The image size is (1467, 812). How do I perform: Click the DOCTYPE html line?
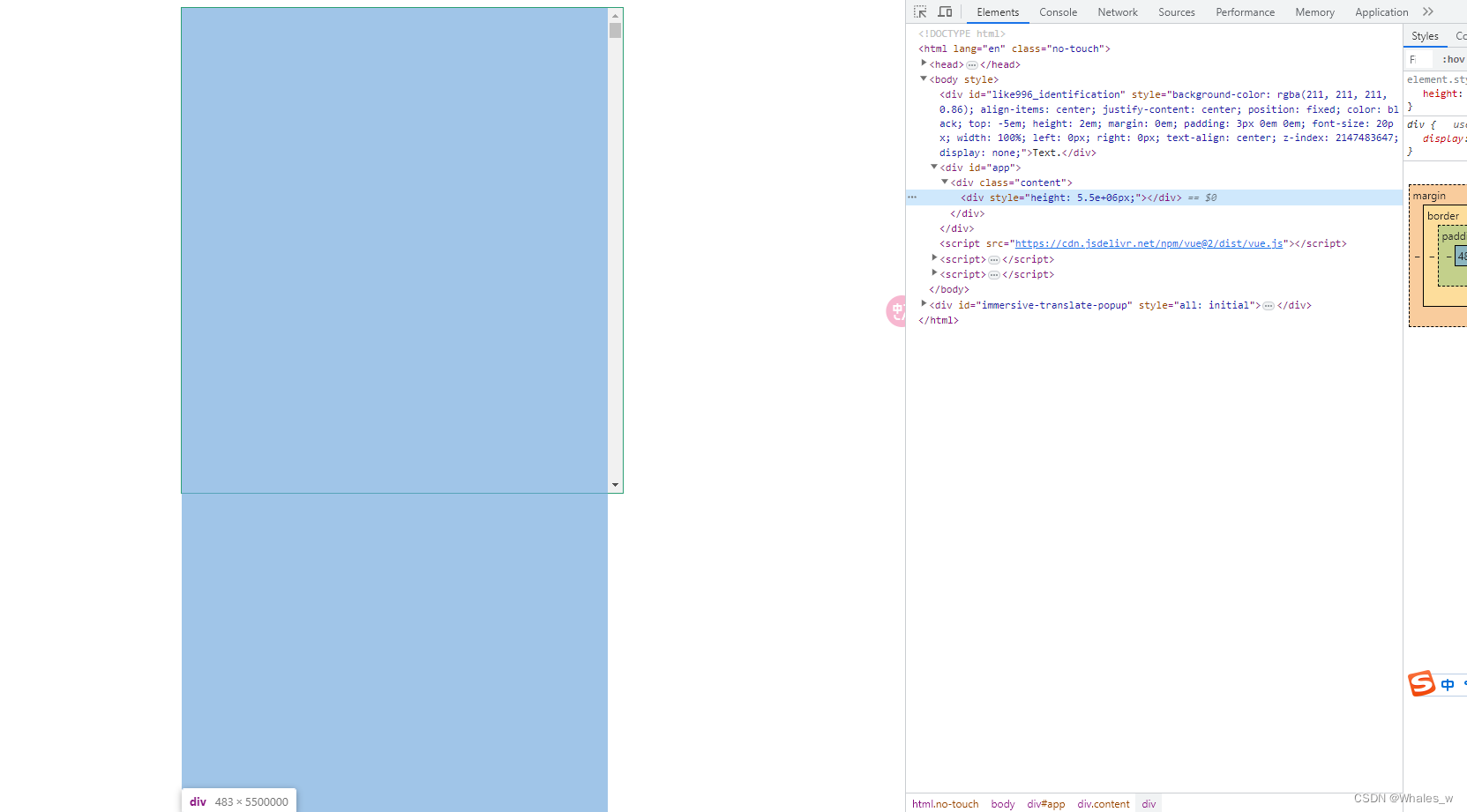coord(962,34)
